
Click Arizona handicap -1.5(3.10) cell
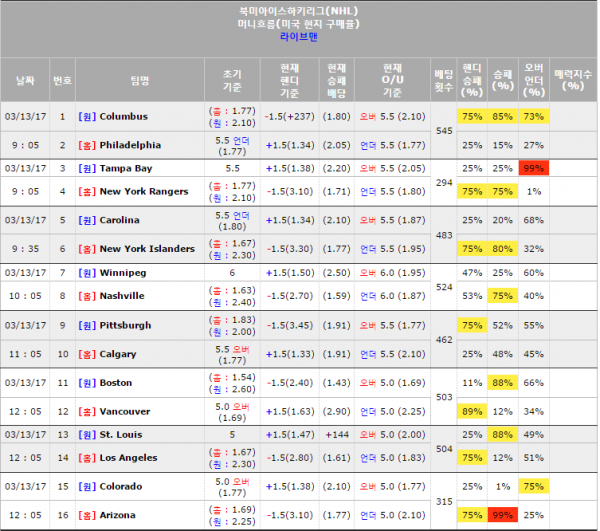pyautogui.click(x=290, y=515)
